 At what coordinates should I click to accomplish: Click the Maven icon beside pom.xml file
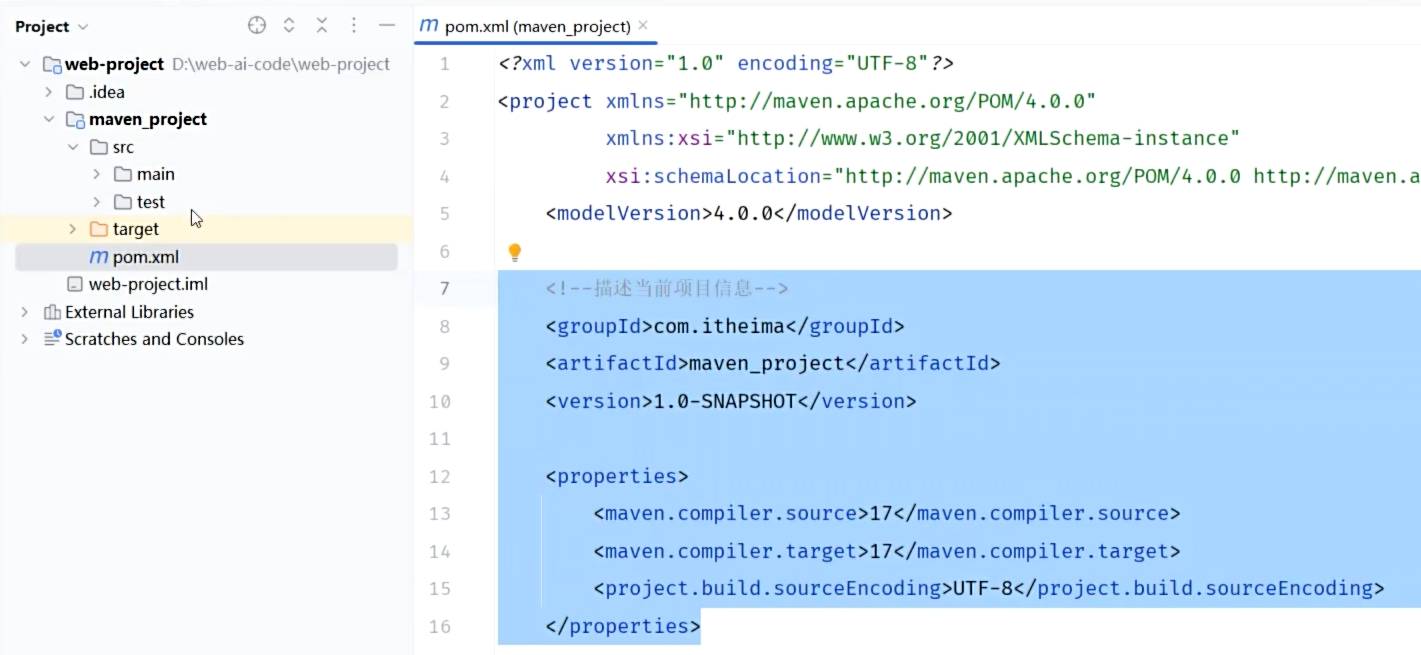point(98,257)
